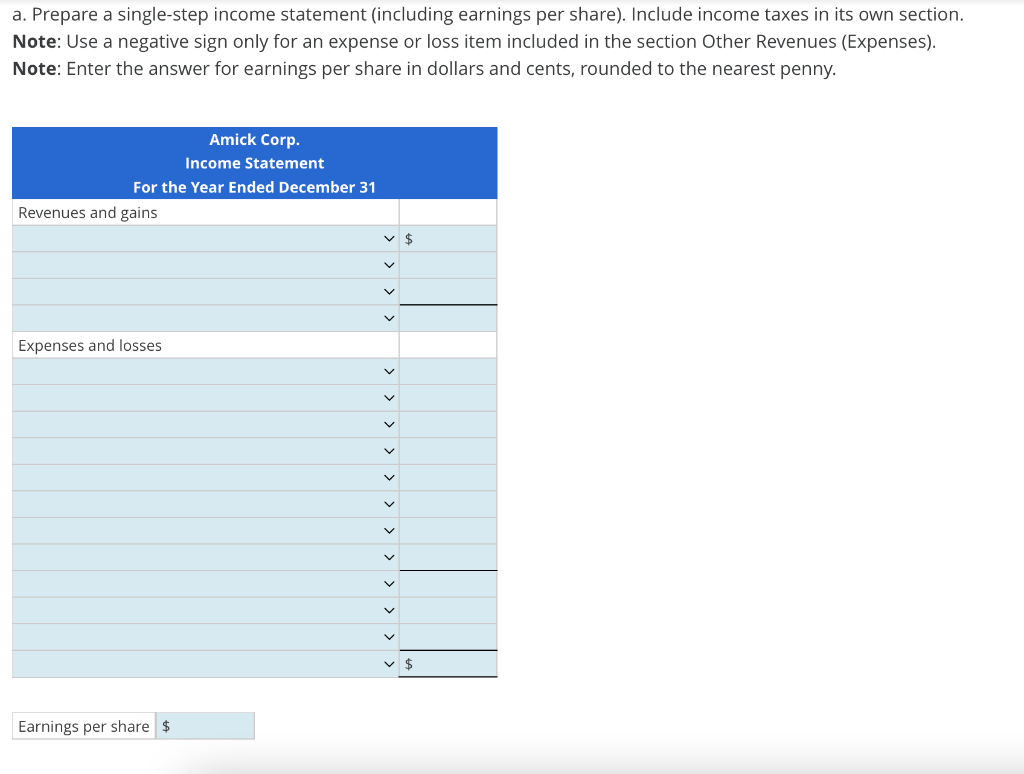Open third dropdown under Expenses and losses
This screenshot has height=774, width=1024.
205,425
